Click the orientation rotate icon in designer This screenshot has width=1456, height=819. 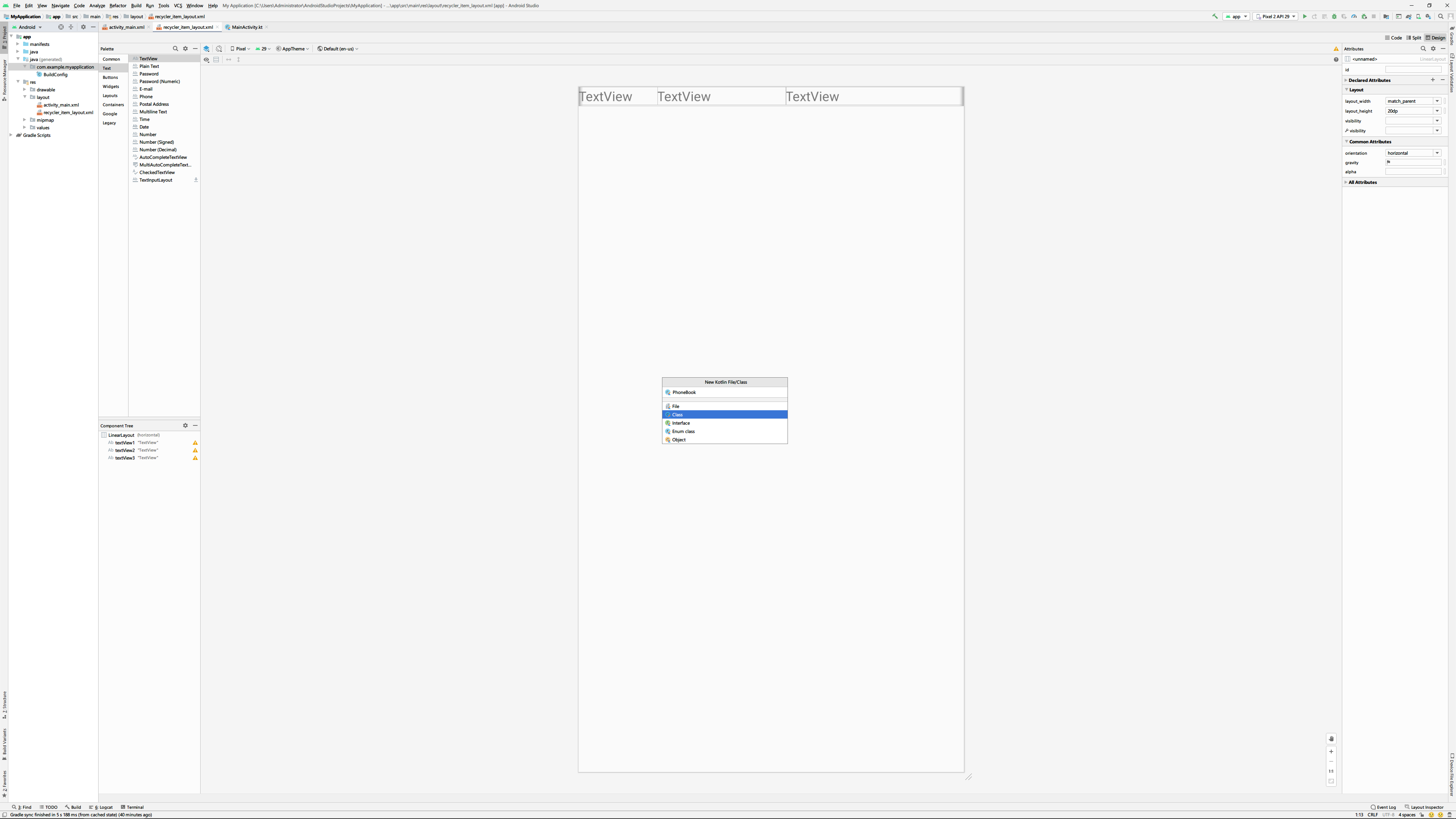tap(219, 49)
